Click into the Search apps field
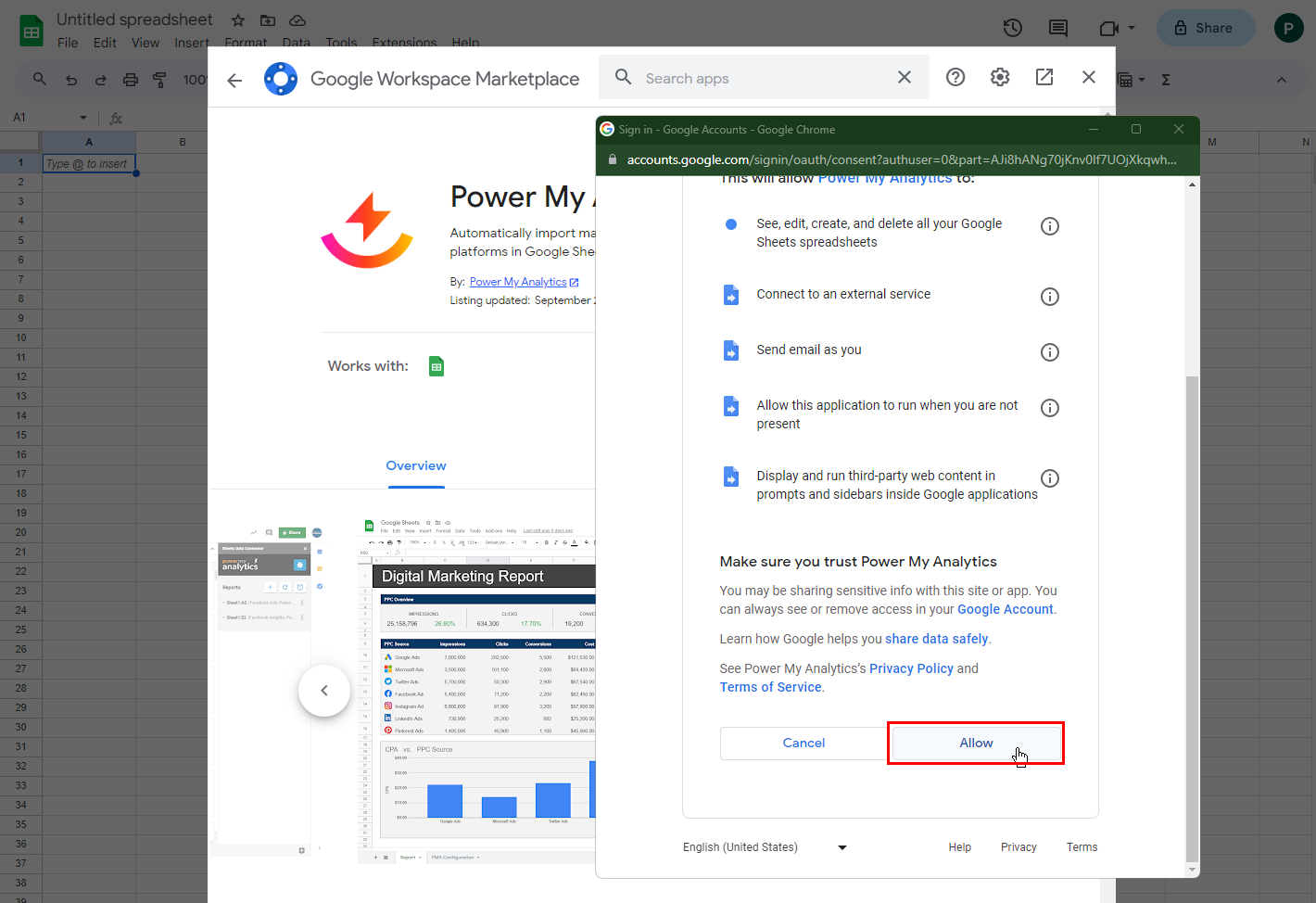Screen dimensions: 1316x903 click(x=760, y=79)
